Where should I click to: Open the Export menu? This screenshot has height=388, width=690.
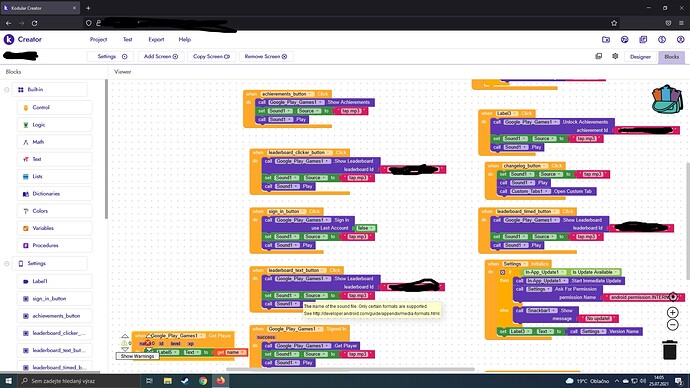[x=156, y=40]
